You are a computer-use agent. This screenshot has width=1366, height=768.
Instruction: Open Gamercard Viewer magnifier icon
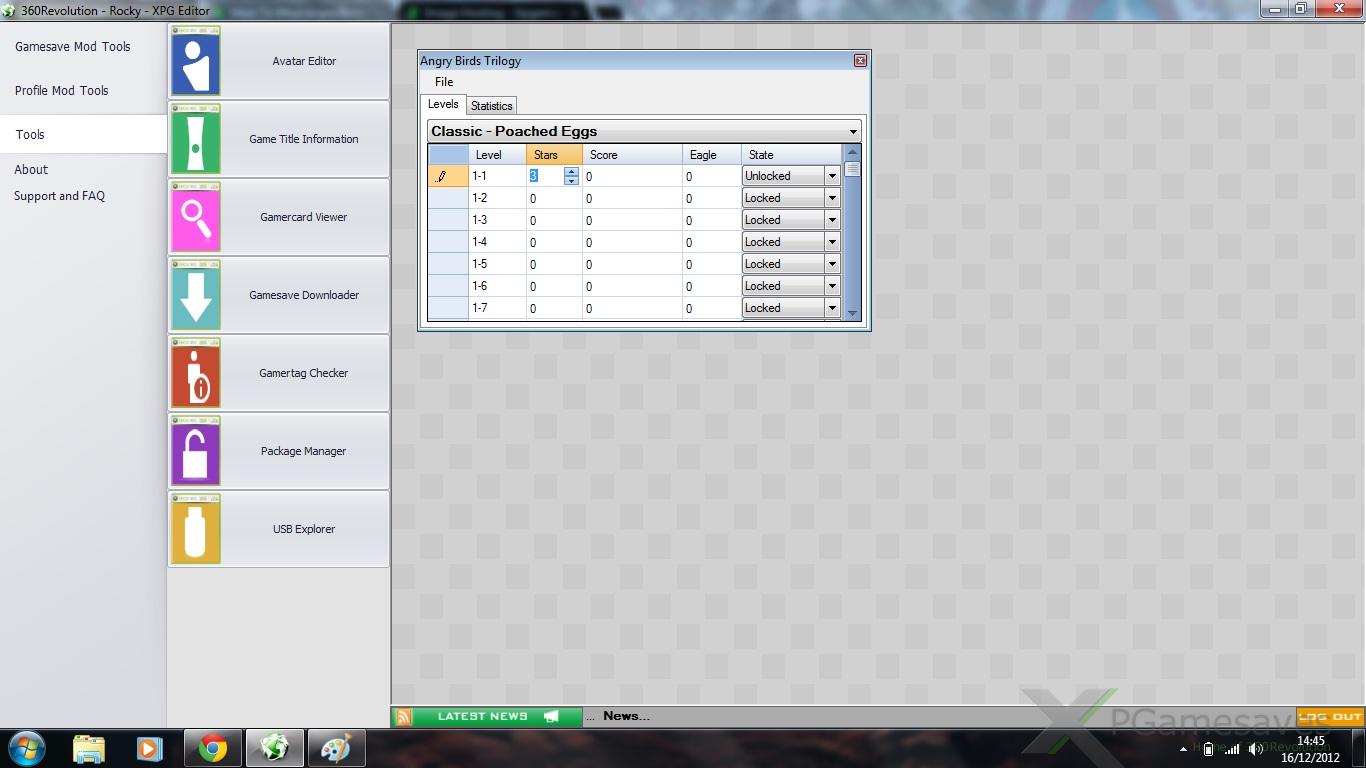(x=196, y=217)
